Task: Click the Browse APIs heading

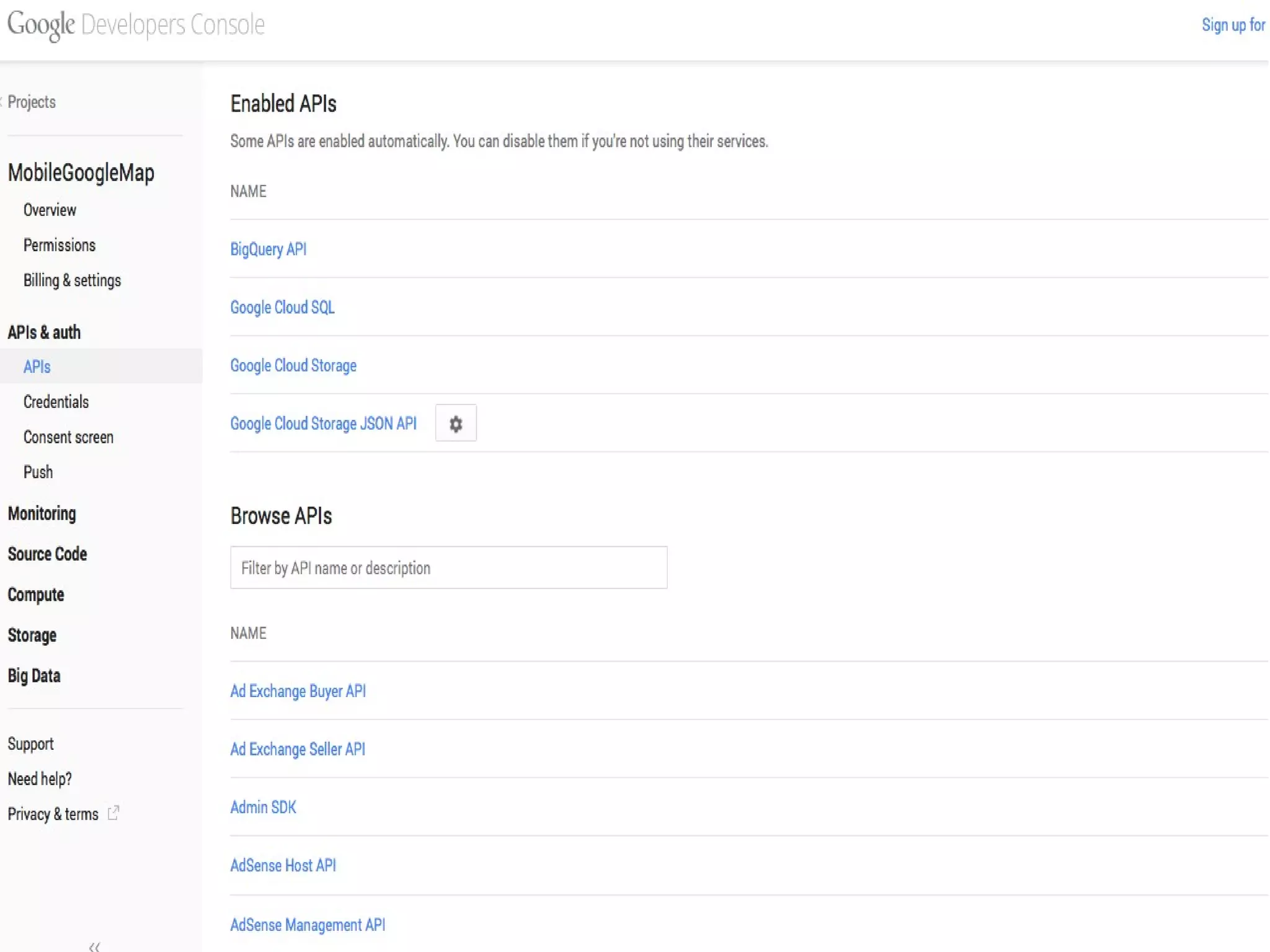Action: [281, 516]
